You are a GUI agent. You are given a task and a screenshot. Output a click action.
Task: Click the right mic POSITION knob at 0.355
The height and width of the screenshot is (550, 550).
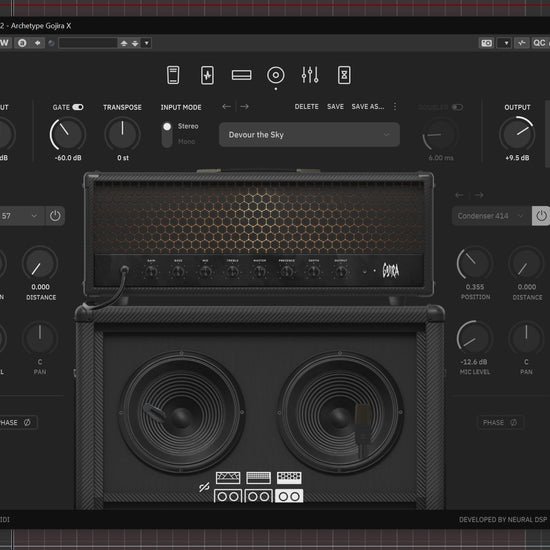pyautogui.click(x=475, y=263)
